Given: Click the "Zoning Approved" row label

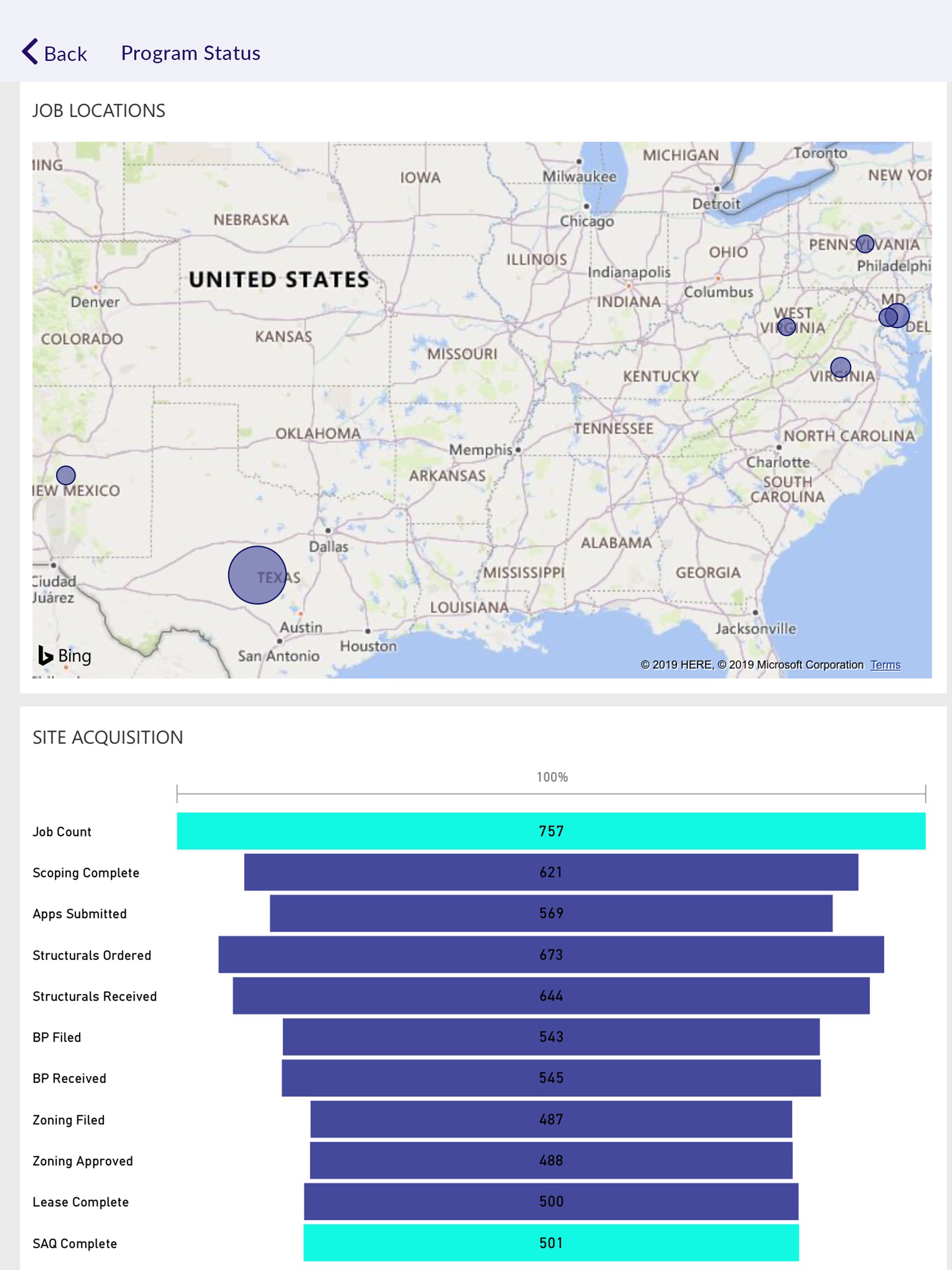Looking at the screenshot, I should [83, 1161].
